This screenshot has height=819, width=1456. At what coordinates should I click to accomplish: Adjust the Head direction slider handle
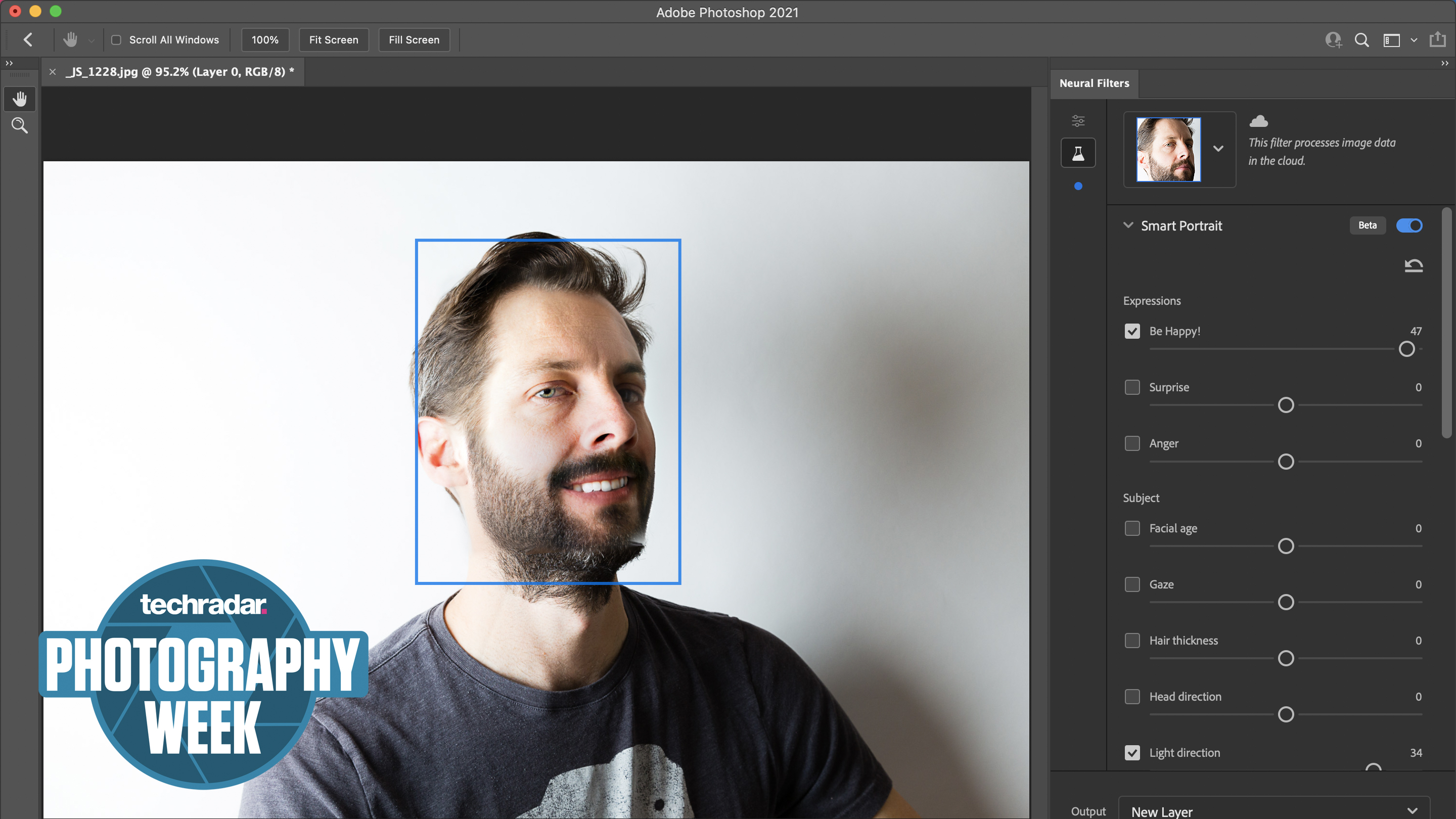click(1285, 714)
